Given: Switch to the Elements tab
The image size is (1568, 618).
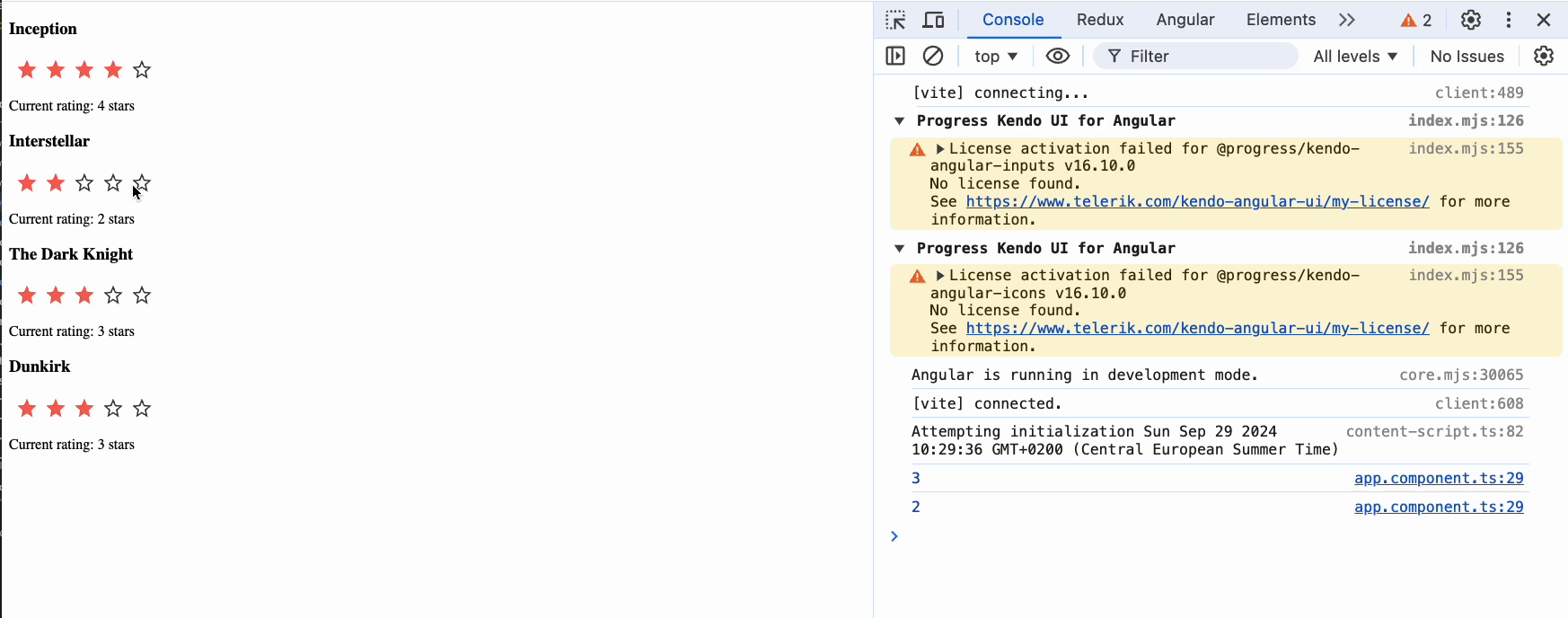Looking at the screenshot, I should click(x=1280, y=20).
